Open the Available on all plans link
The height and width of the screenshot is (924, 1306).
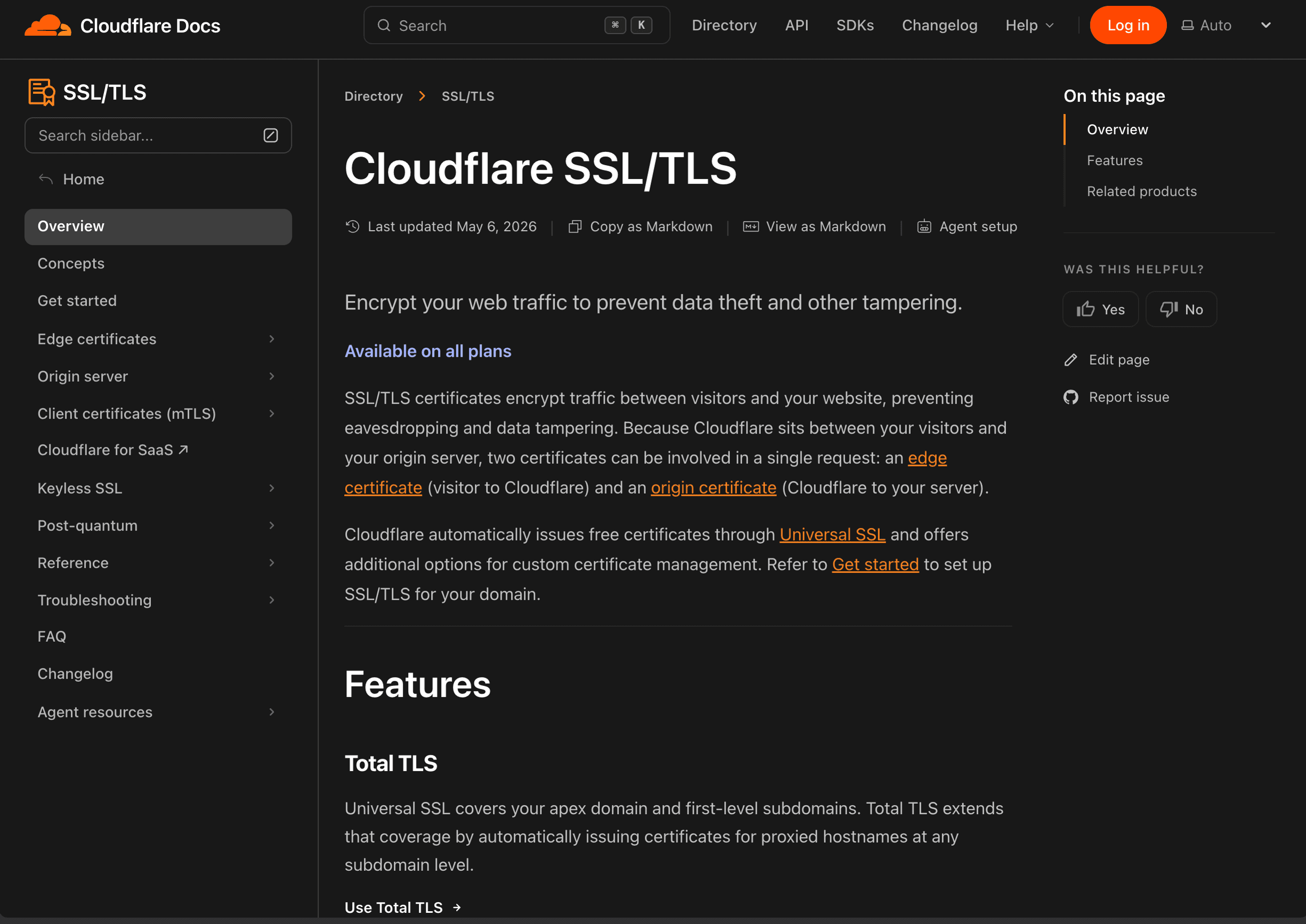pos(427,351)
